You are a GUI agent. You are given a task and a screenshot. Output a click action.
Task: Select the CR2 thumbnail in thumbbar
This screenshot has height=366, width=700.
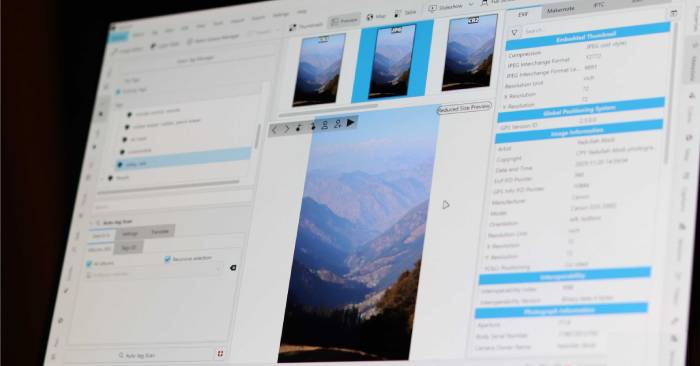click(470, 52)
